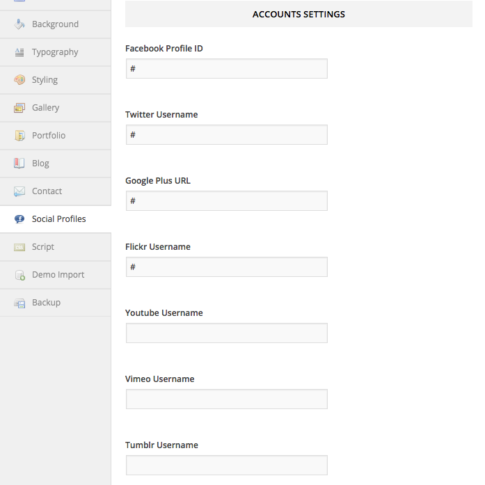The height and width of the screenshot is (485, 485).
Task: Focus the Facebook Profile ID field
Action: tap(227, 69)
